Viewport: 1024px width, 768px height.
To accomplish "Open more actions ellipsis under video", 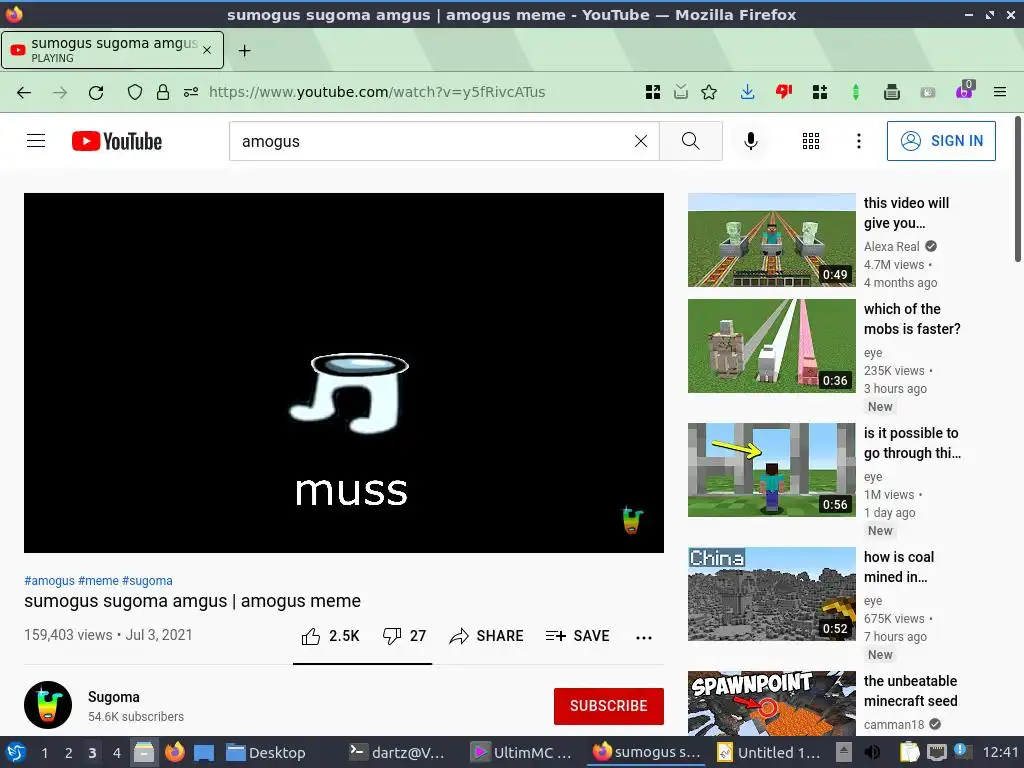I will click(644, 637).
